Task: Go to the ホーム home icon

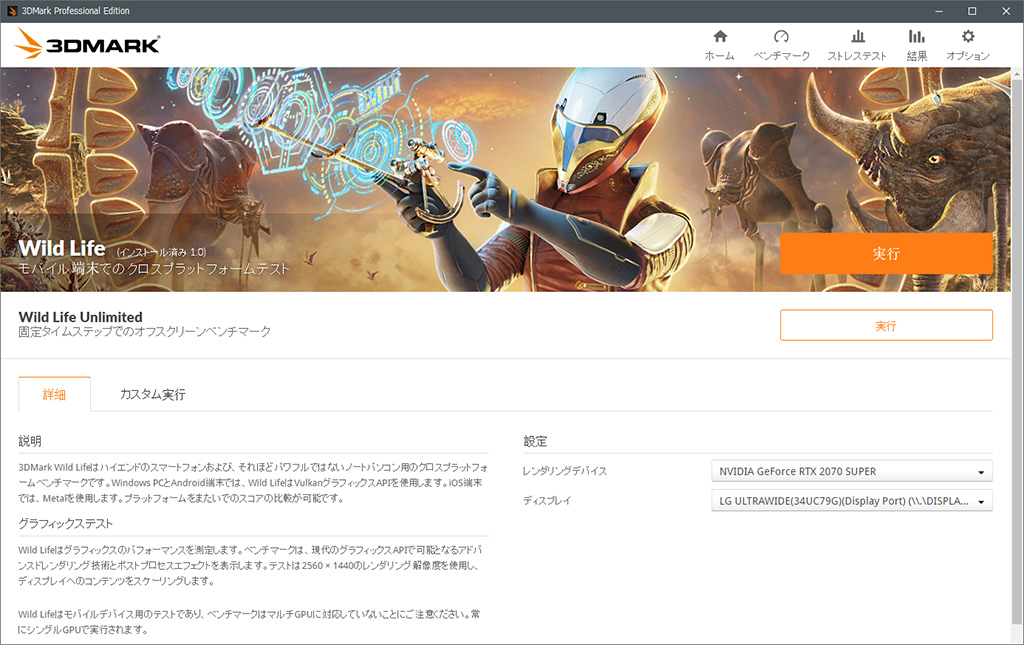Action: click(720, 37)
